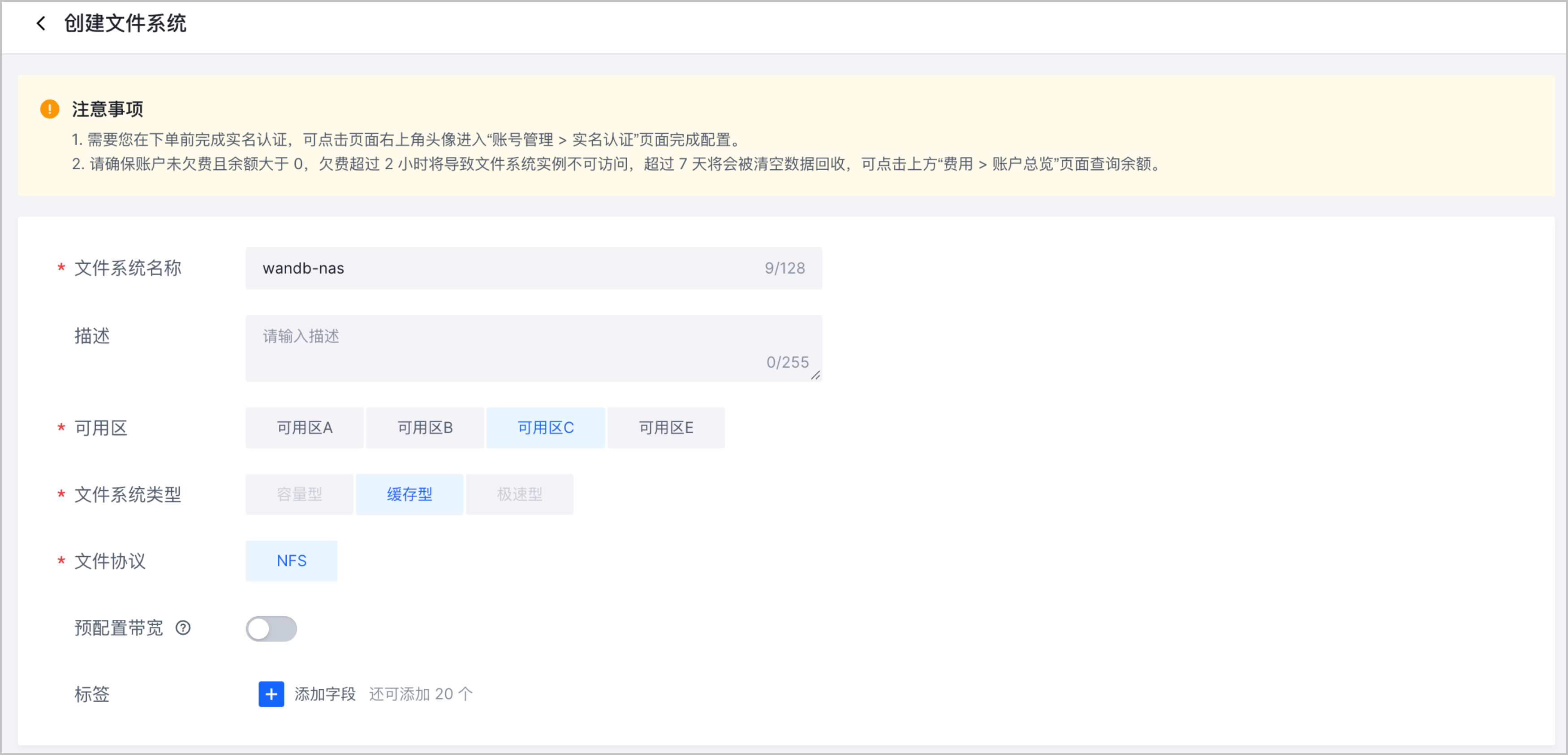Screen dimensions: 1568x755
Task: Select 可用区E option
Action: pyautogui.click(x=666, y=428)
